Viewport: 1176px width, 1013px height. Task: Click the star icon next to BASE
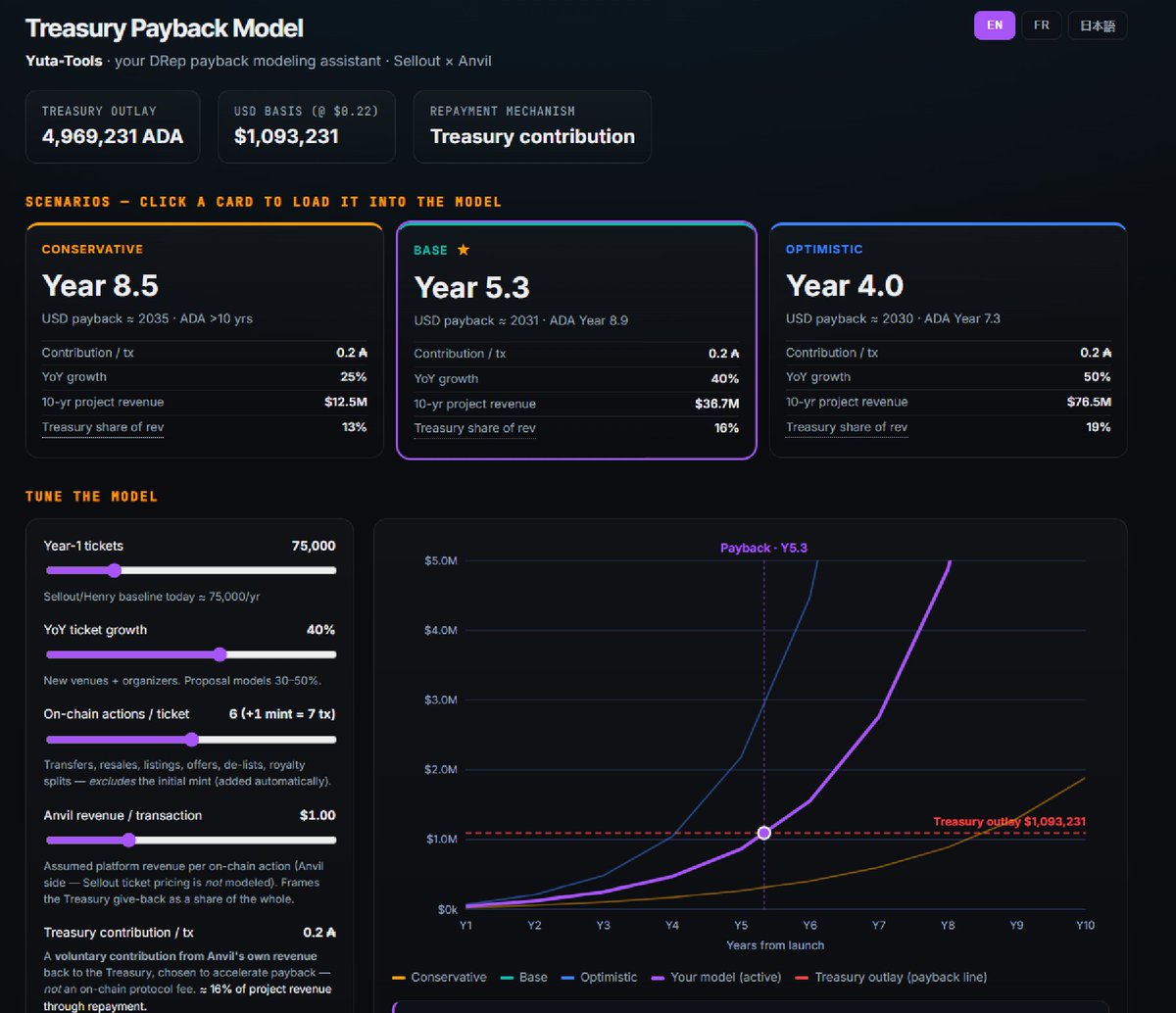click(464, 250)
